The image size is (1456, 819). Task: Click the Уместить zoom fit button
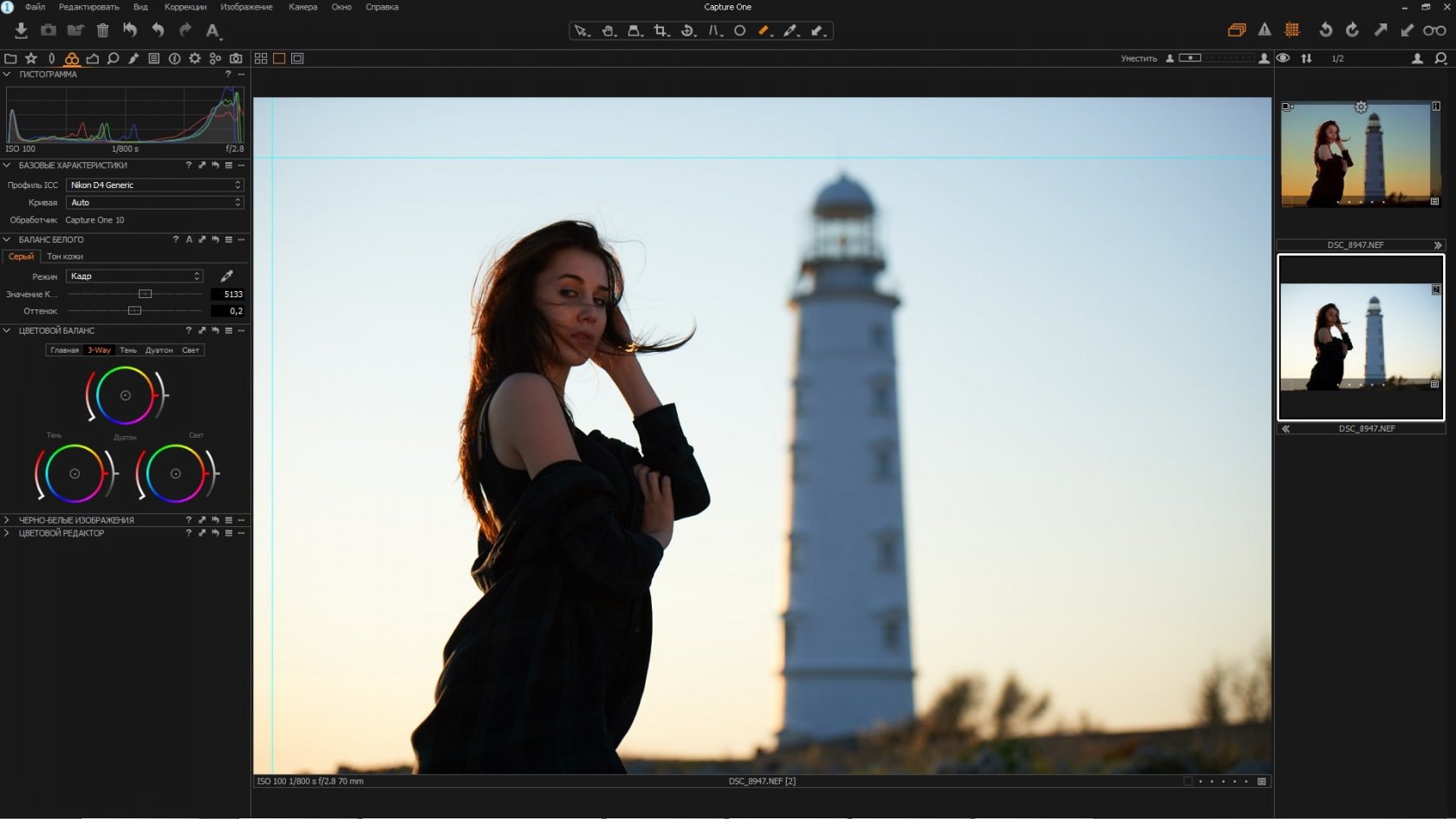click(1138, 59)
